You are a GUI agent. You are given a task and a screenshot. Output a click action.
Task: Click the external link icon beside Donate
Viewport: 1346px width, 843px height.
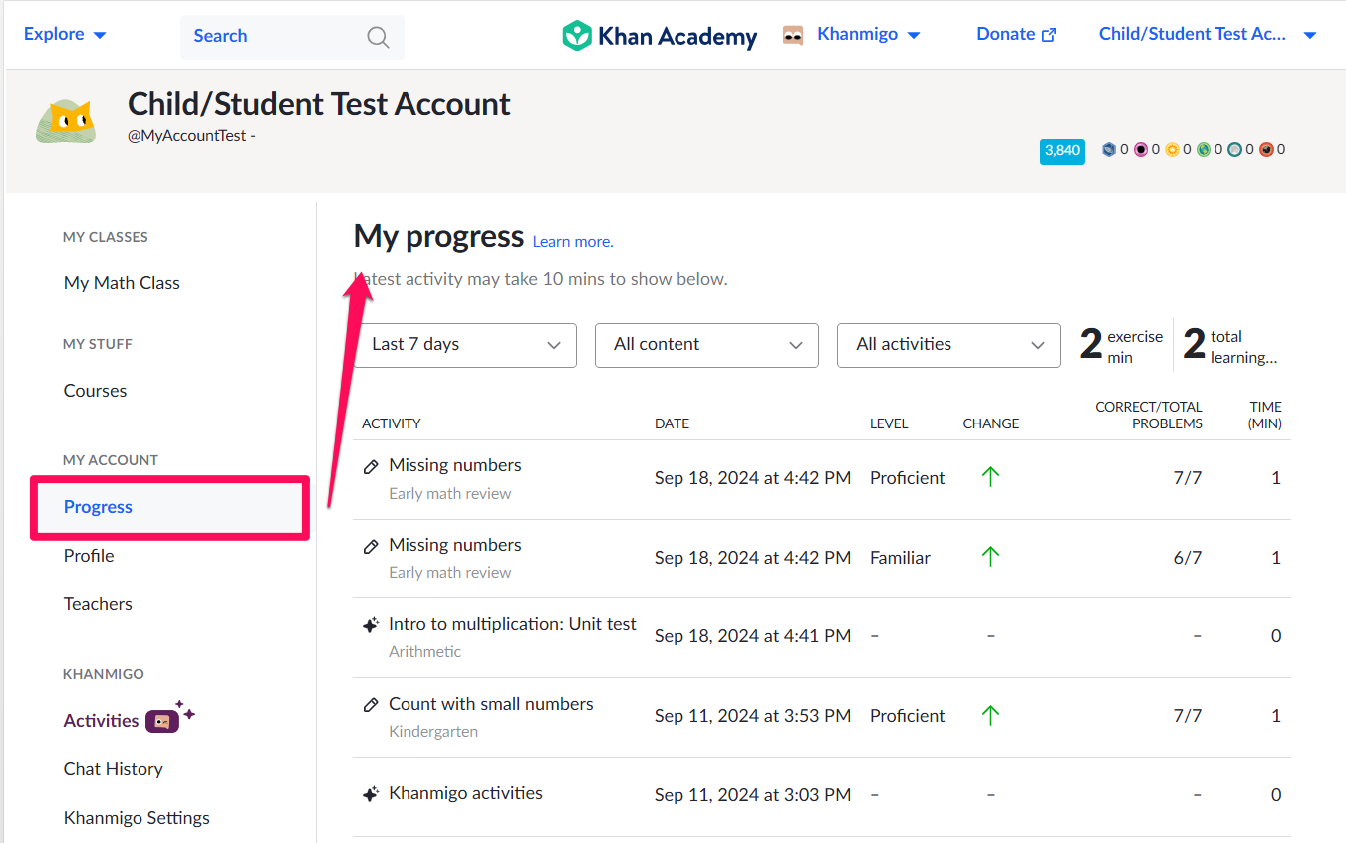click(x=1049, y=35)
